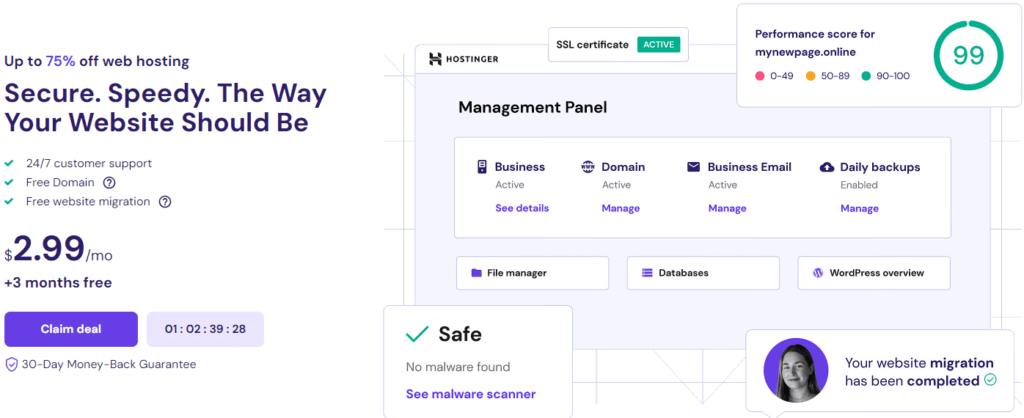Click the green 90-100 legend dot
Image resolution: width=1024 pixels, height=418 pixels.
coord(866,76)
